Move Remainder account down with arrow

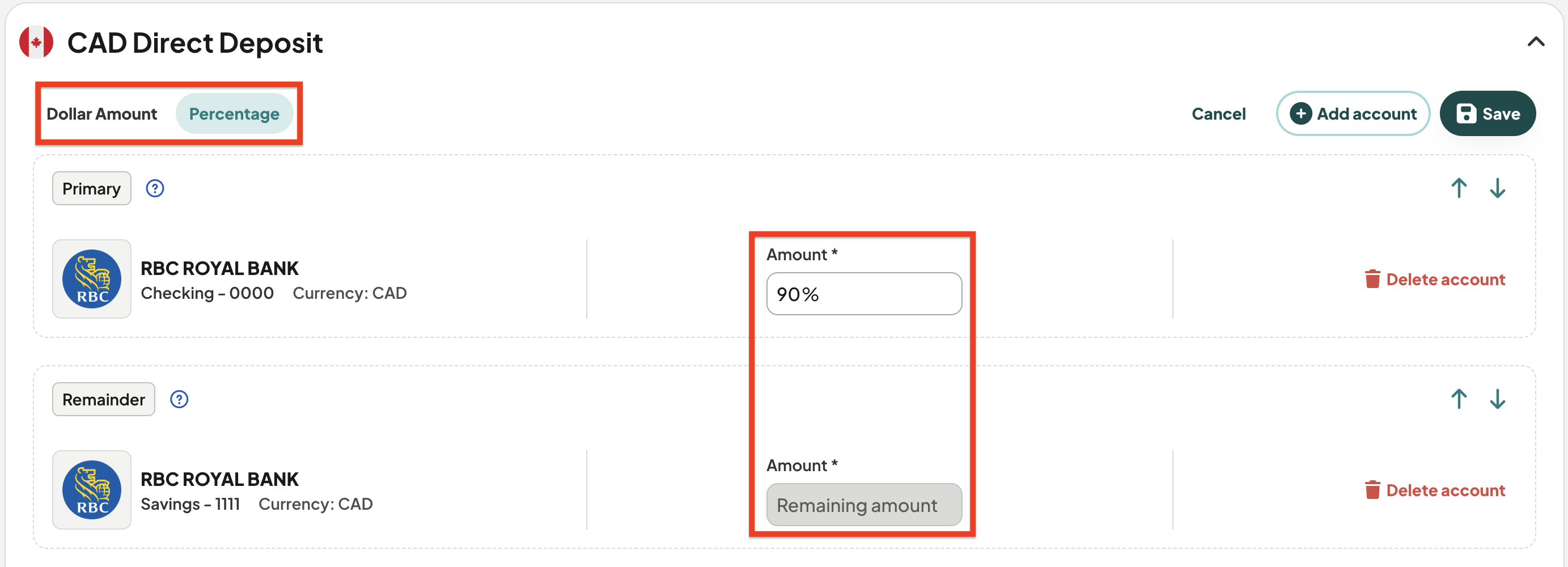point(1497,399)
